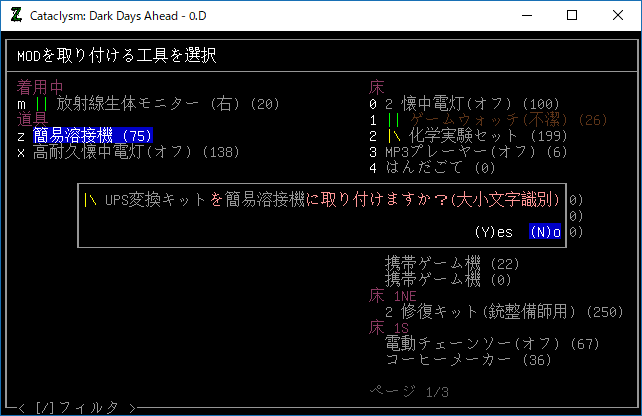The image size is (642, 416).
Task: Select 携帯ゲーム機 (22) entry
Action: pyautogui.click(x=452, y=264)
